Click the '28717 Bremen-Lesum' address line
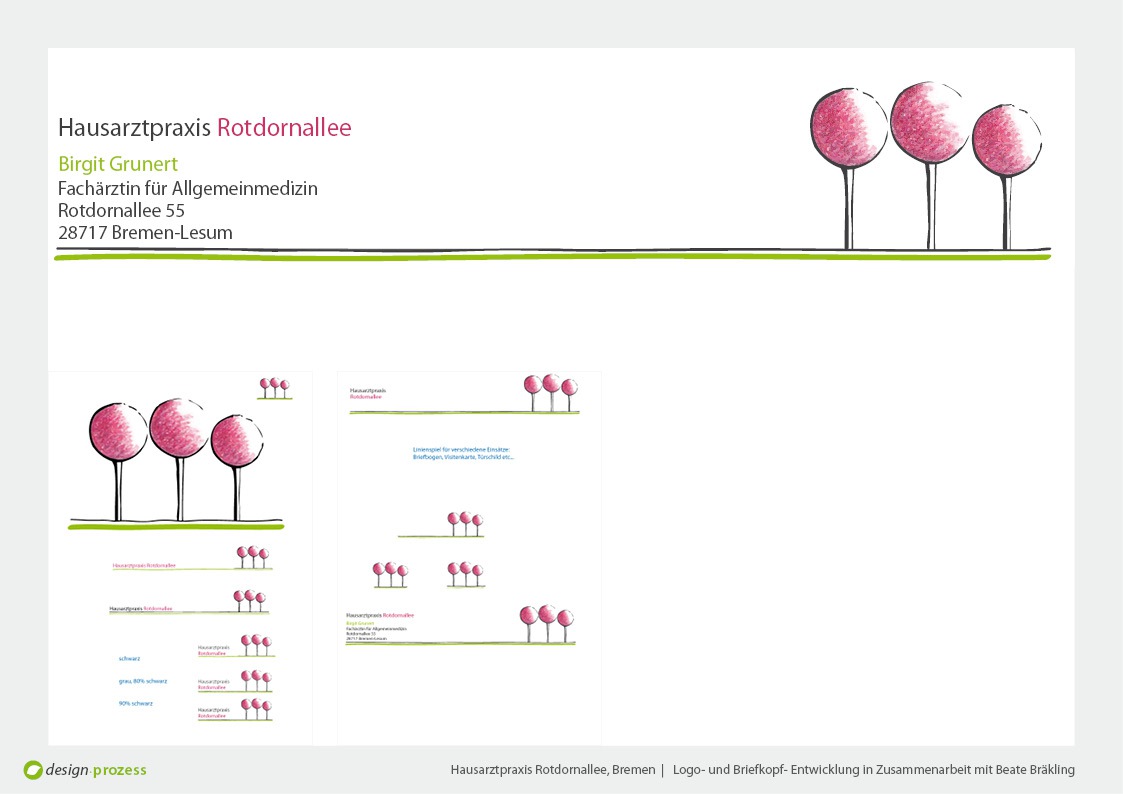 pyautogui.click(x=145, y=233)
